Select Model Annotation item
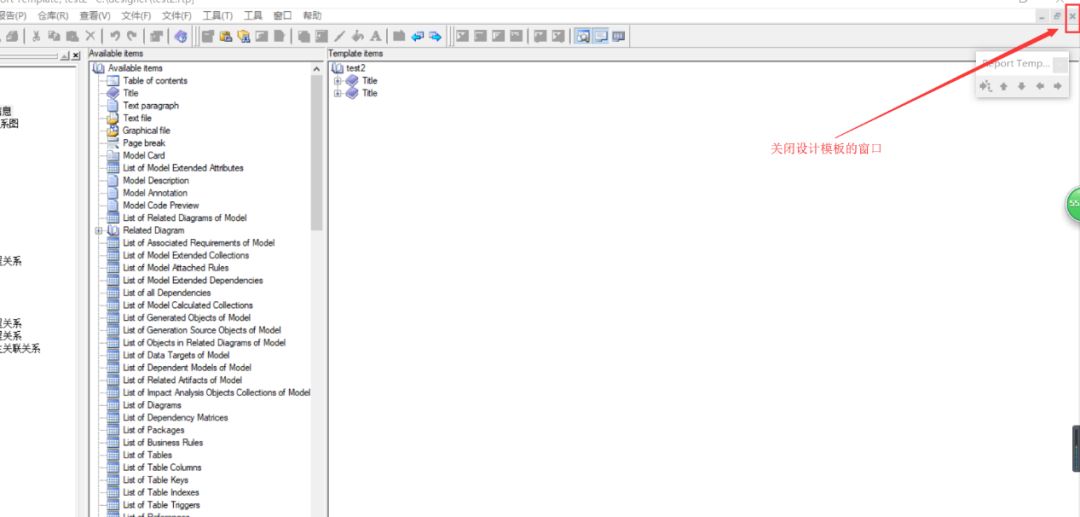This screenshot has height=517, width=1080. coord(155,193)
